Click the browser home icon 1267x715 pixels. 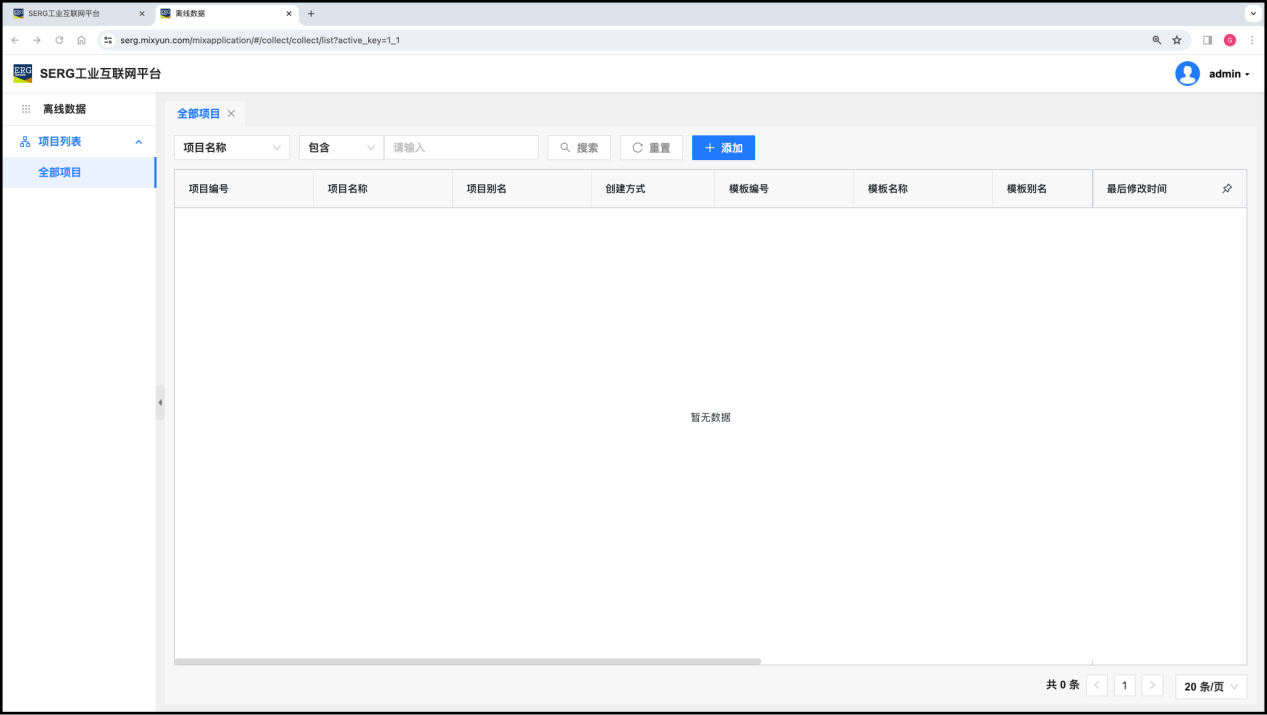click(81, 40)
